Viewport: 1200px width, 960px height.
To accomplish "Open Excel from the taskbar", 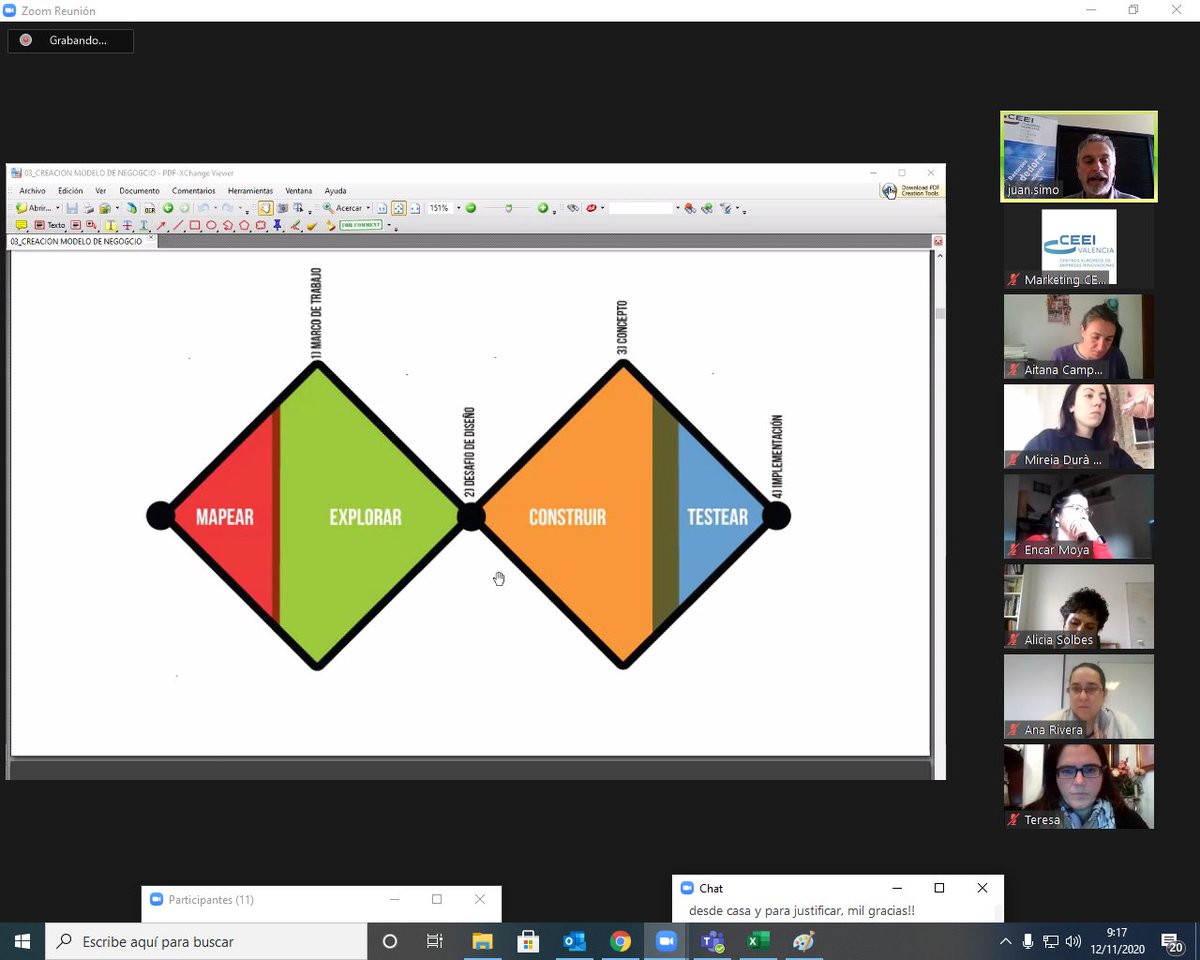I will [758, 941].
